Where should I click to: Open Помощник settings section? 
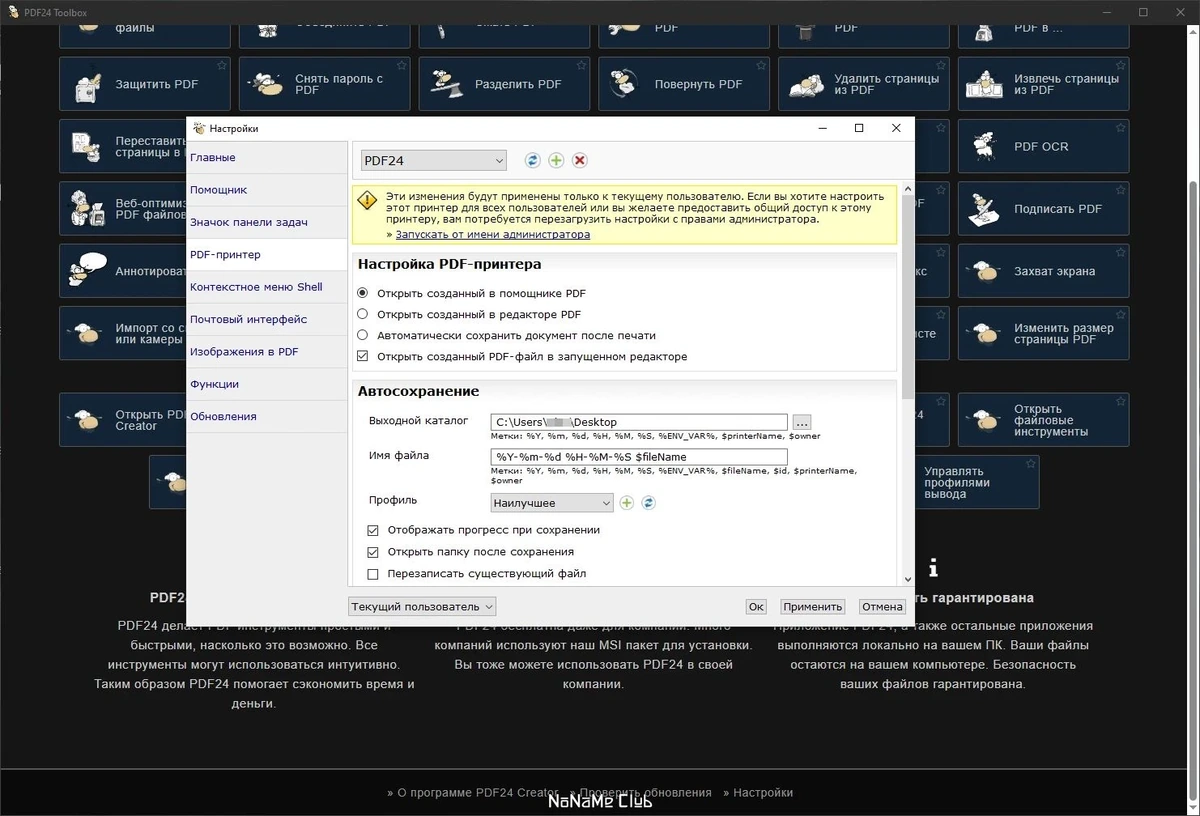coord(266,190)
